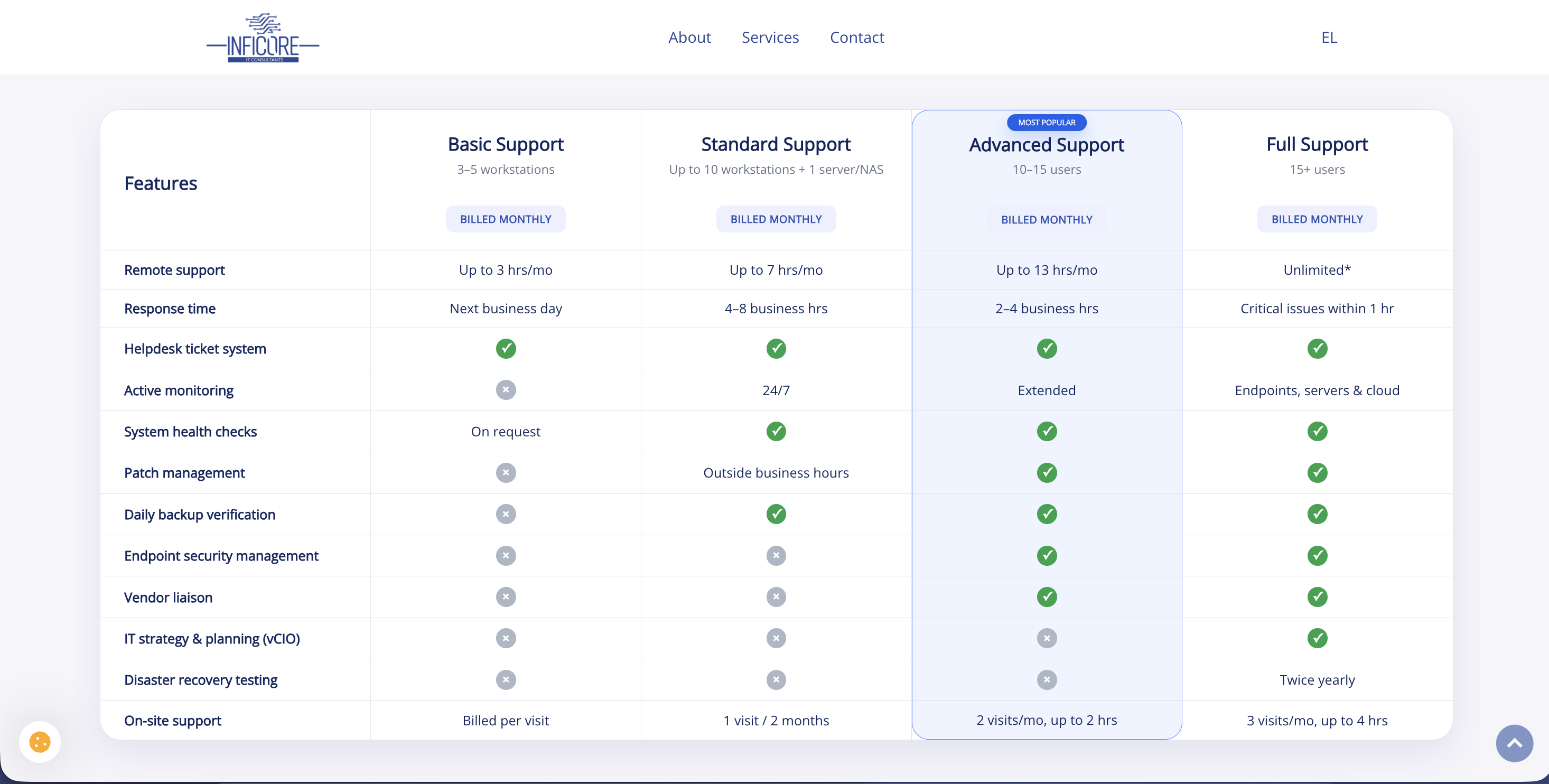Screen dimensions: 1549x784
Task: Click the Inficore logo
Action: pos(263,38)
